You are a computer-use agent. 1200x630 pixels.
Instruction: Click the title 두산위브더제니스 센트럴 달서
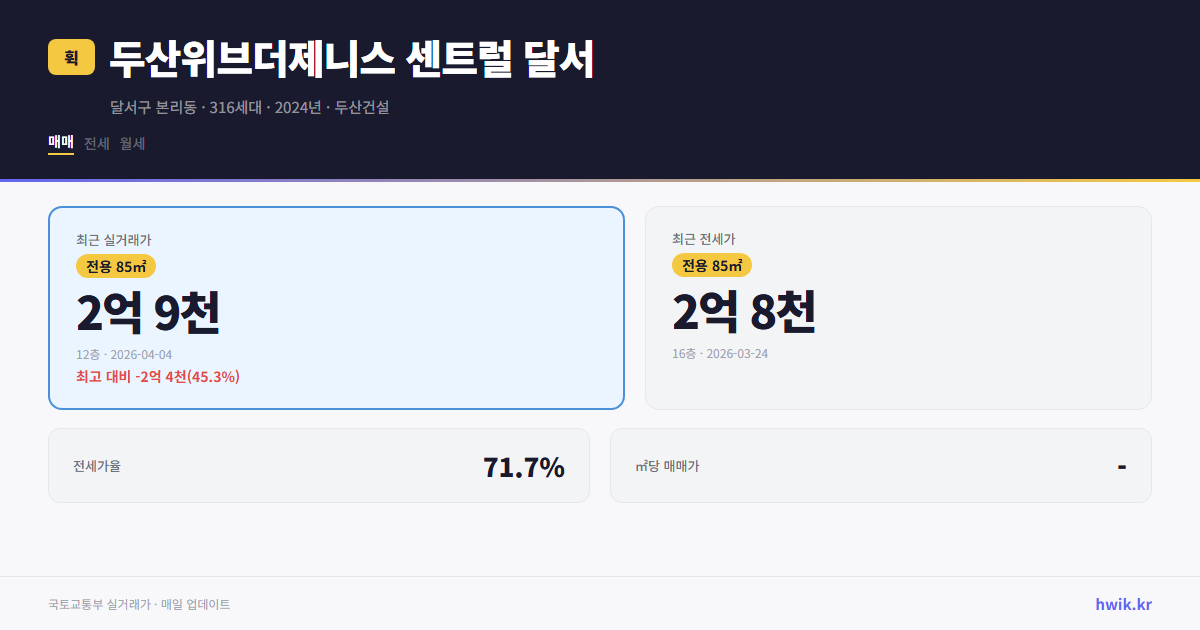[x=350, y=57]
